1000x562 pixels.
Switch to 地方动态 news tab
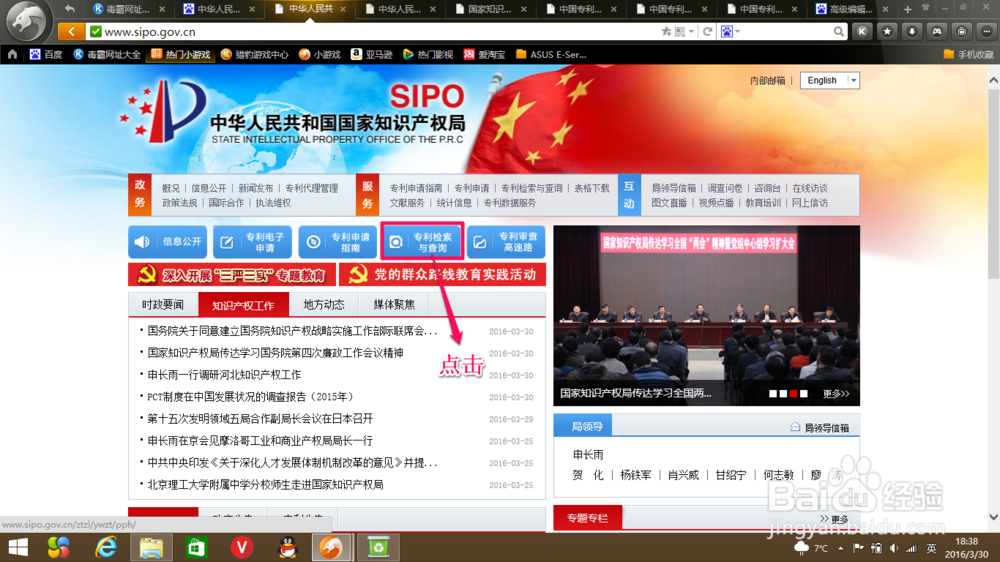click(x=324, y=305)
